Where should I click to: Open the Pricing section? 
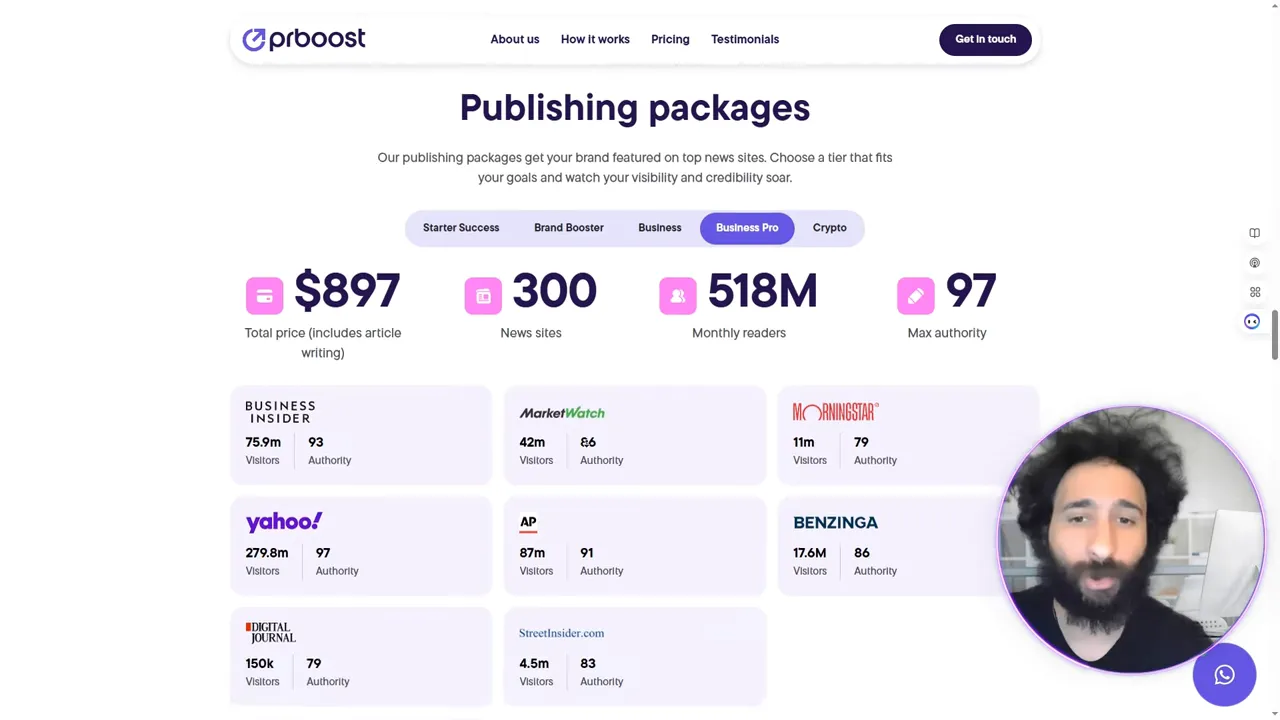670,39
